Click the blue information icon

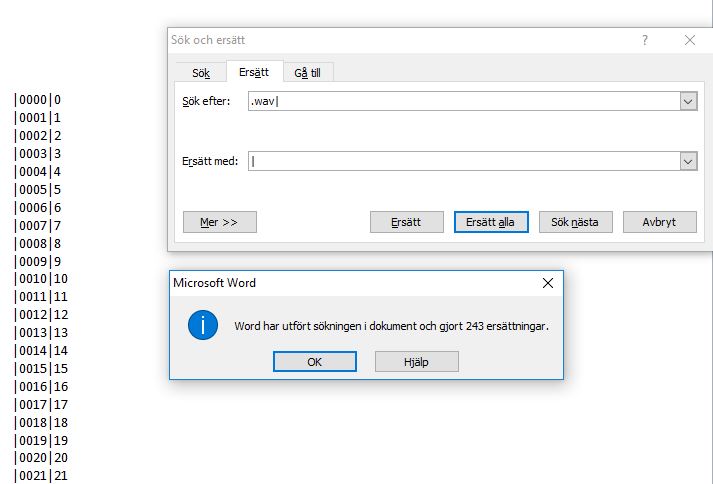coord(203,325)
